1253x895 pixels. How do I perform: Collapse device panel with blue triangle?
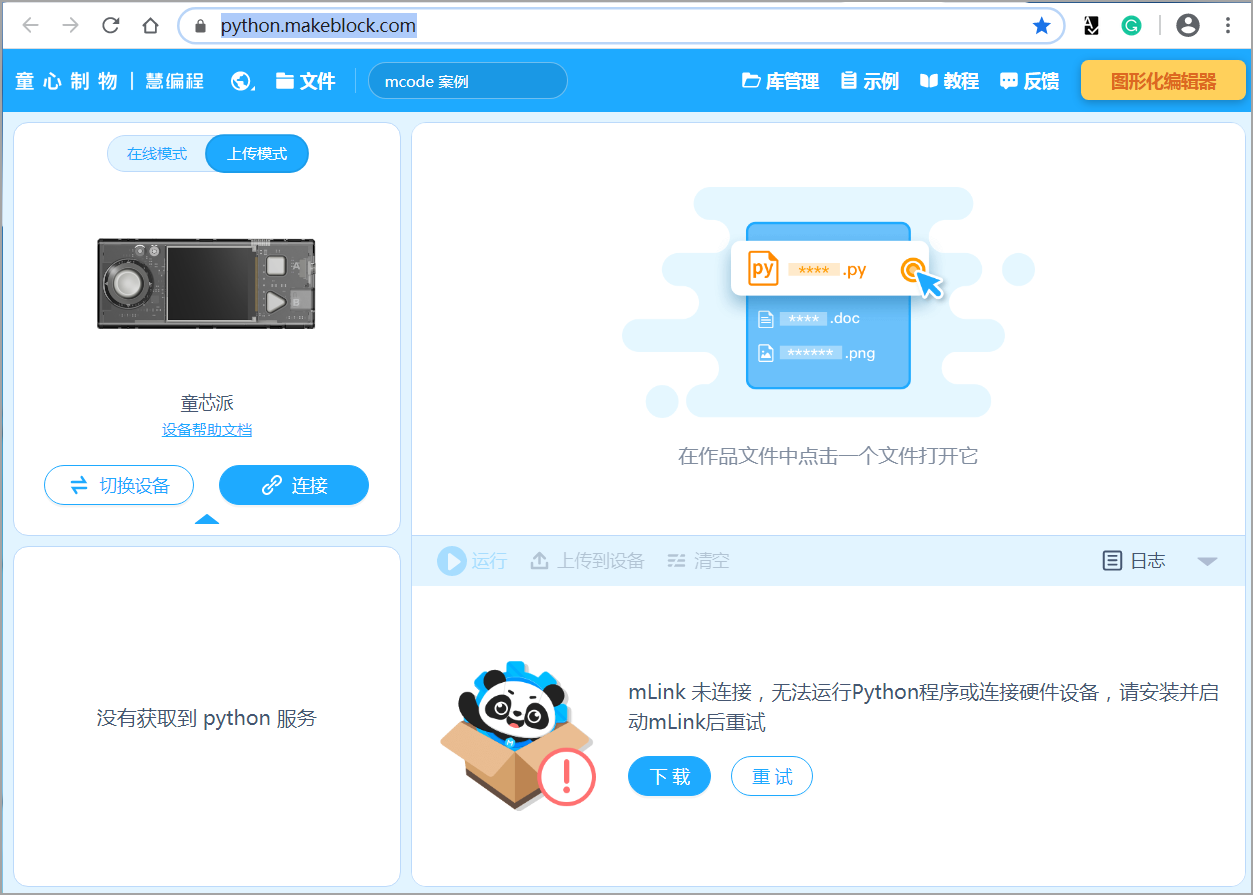point(207,519)
